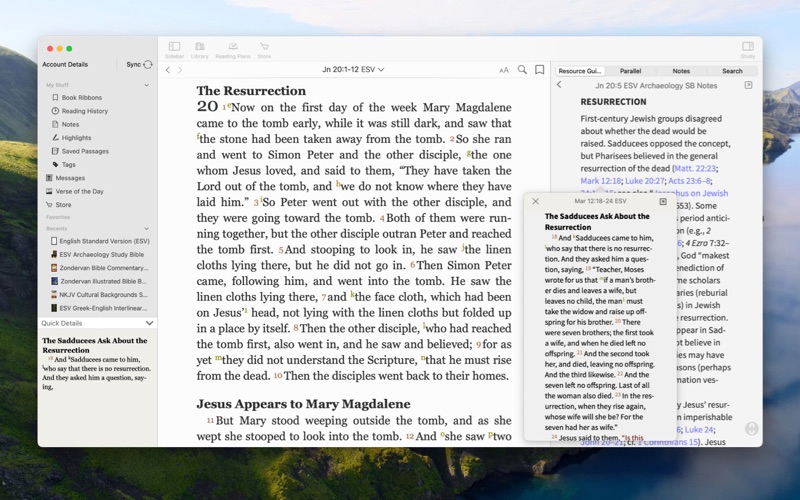Follow the Luke 20:27 reference link
Viewport: 800px width, 500px height.
pyautogui.click(x=646, y=181)
